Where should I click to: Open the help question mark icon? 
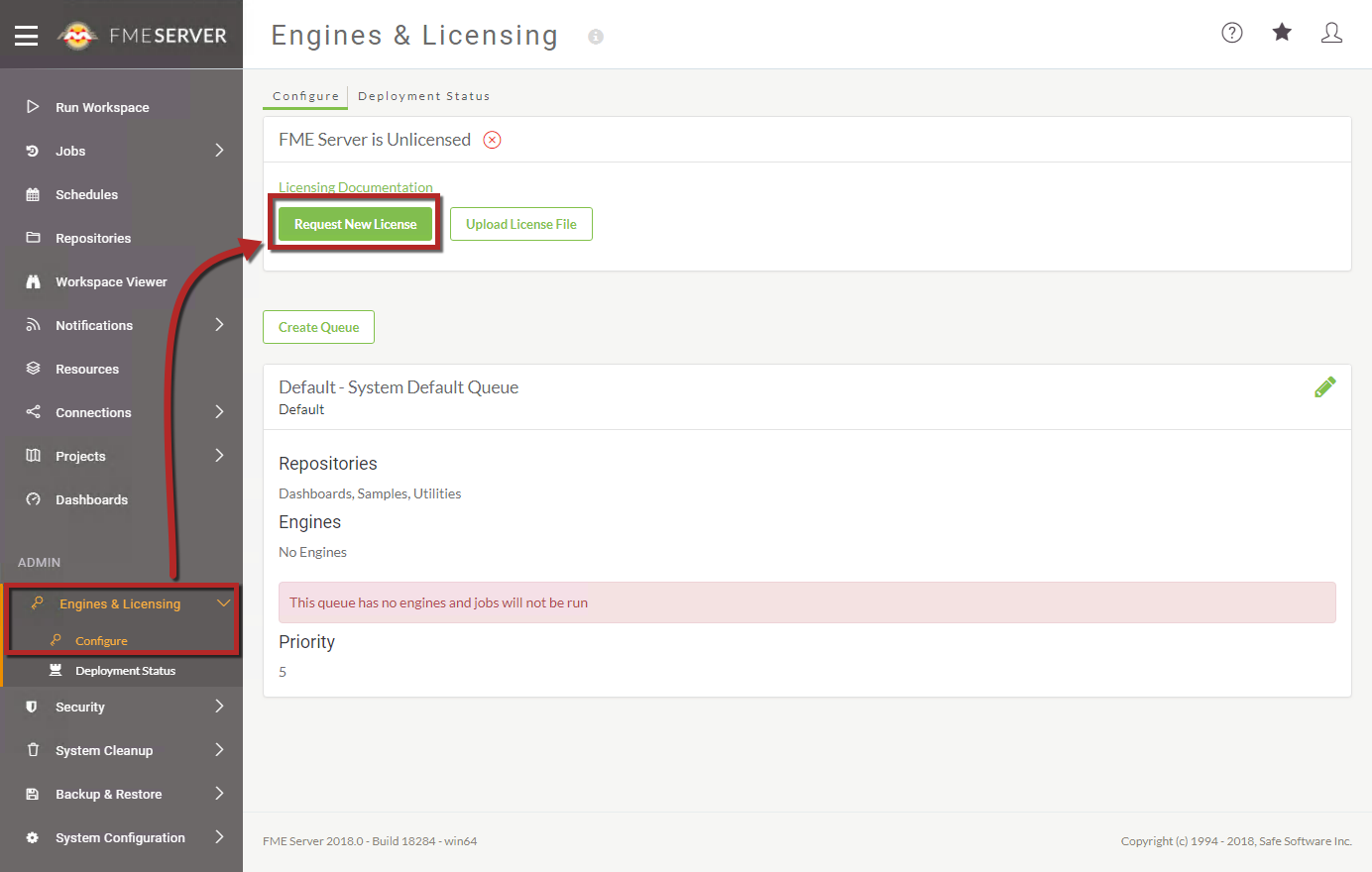tap(1232, 33)
